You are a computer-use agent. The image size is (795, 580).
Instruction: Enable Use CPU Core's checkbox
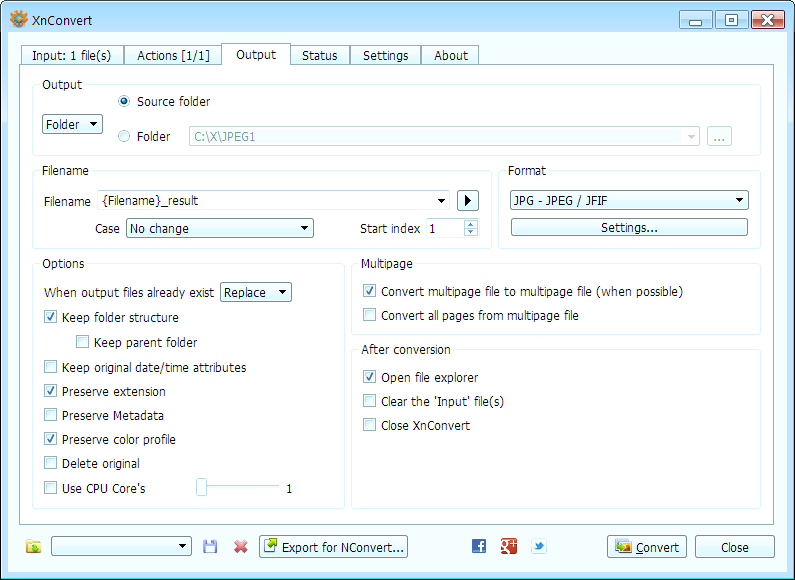click(50, 488)
